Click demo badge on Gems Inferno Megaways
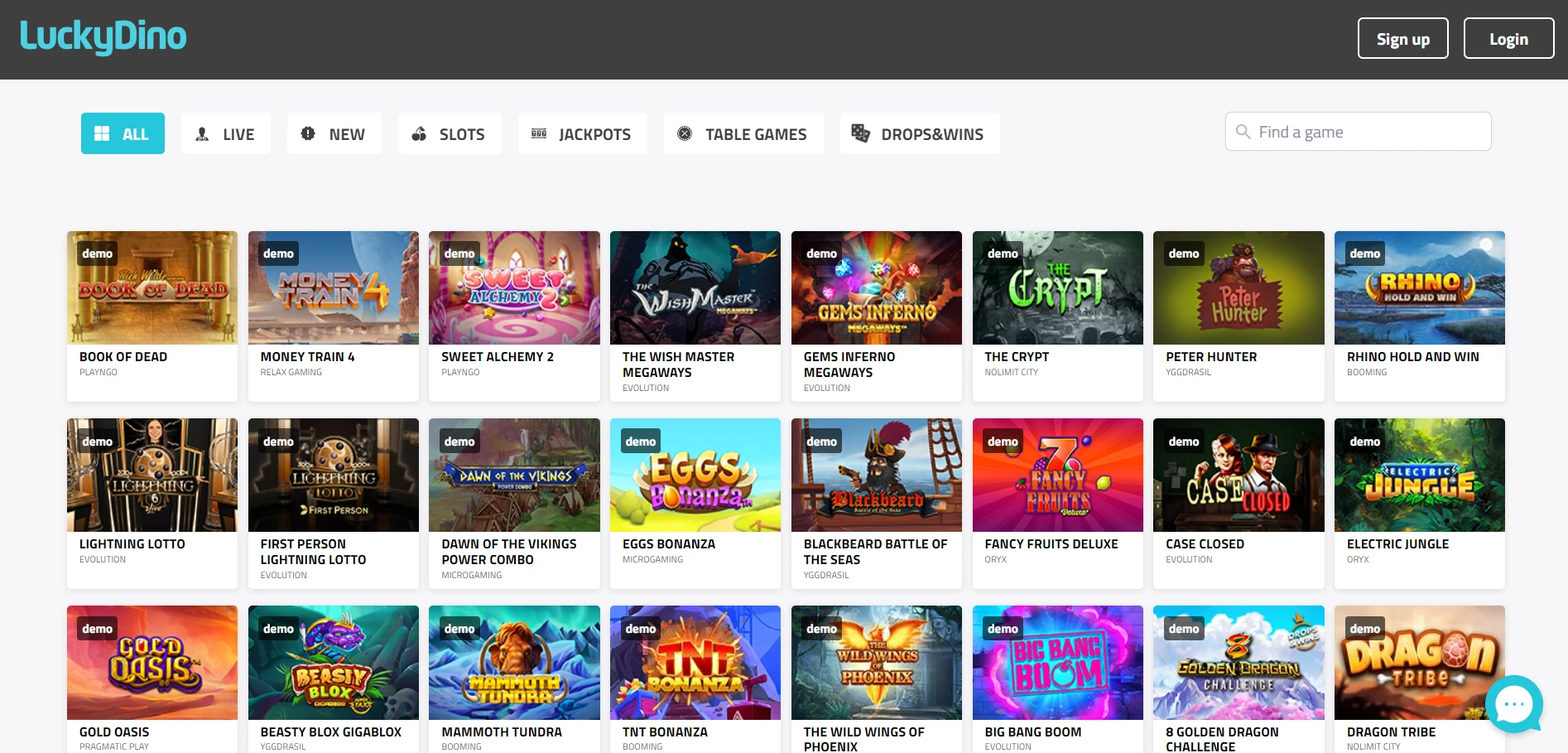 pyautogui.click(x=822, y=253)
